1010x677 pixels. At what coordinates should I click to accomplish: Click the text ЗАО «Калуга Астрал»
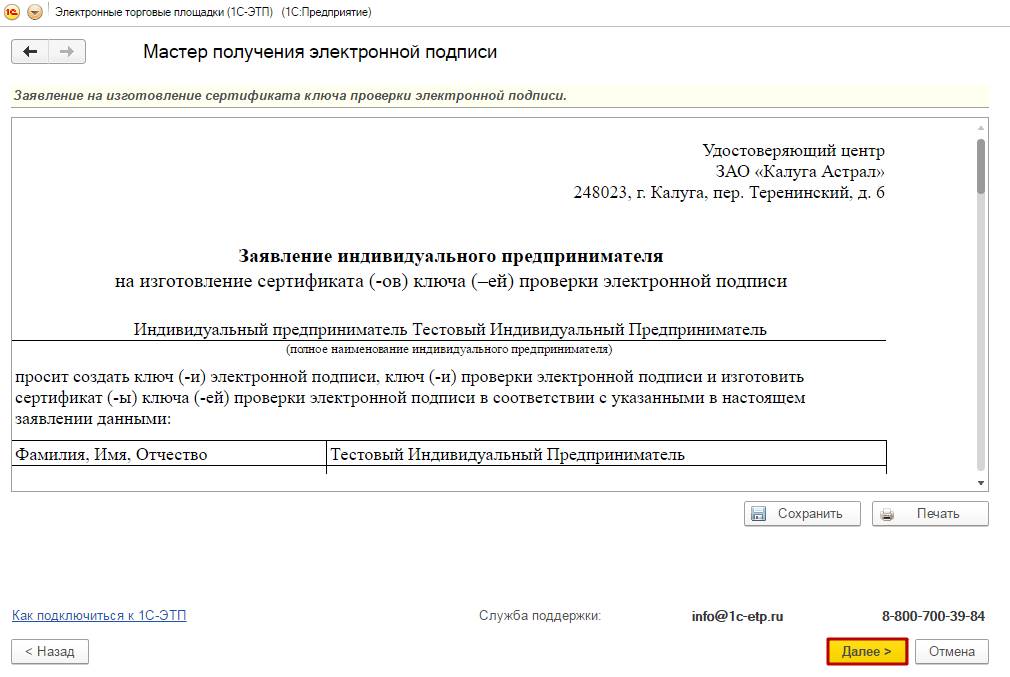click(x=800, y=171)
